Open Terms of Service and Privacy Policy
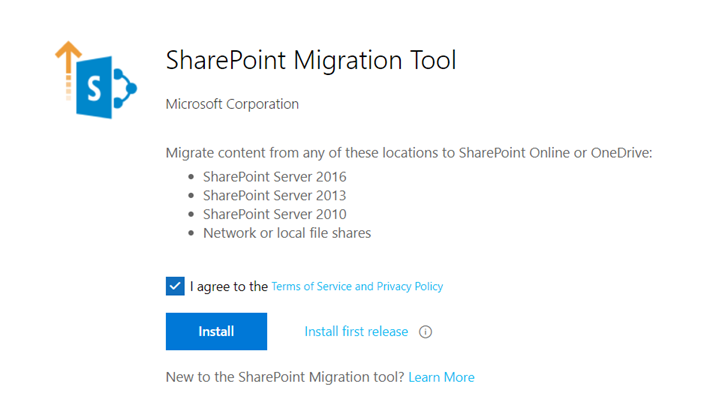 pyautogui.click(x=357, y=286)
